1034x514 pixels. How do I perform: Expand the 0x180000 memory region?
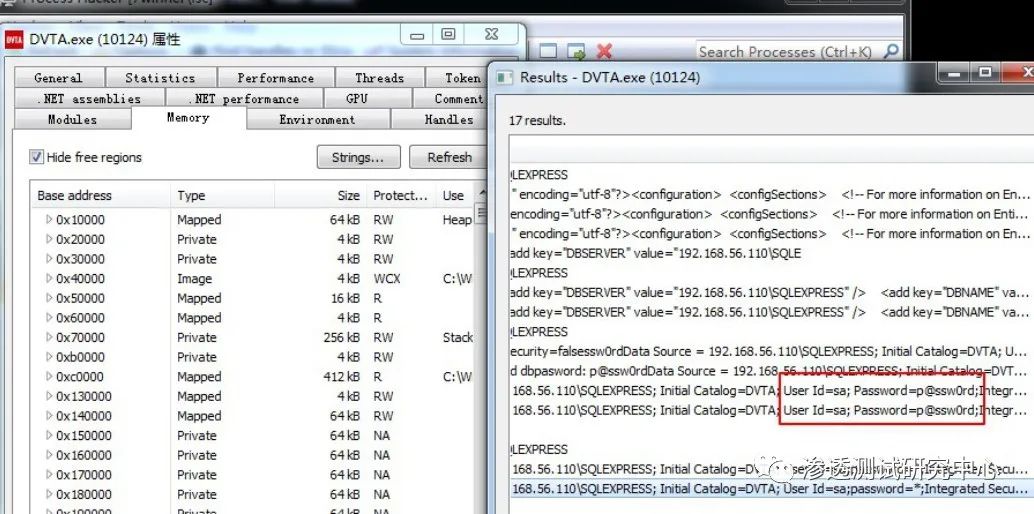coord(49,495)
